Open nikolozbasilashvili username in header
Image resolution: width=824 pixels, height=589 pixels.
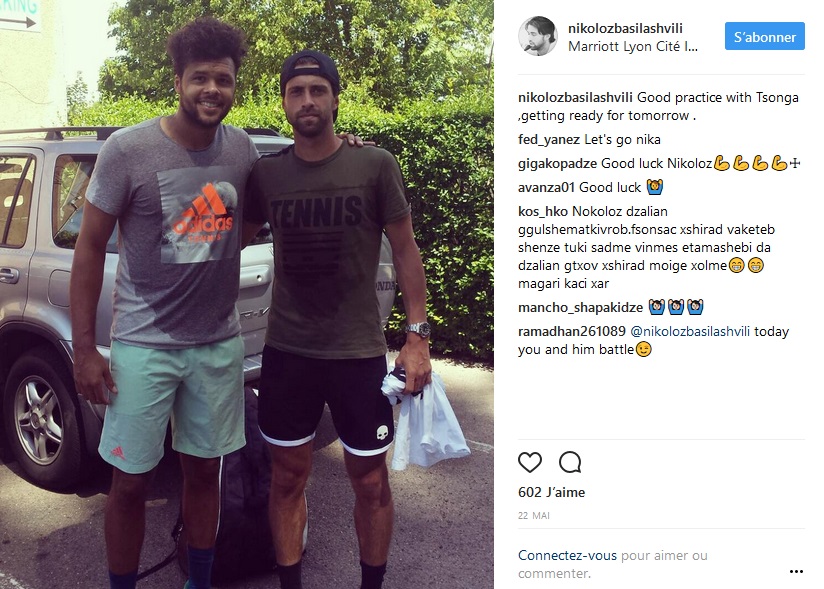tap(625, 28)
